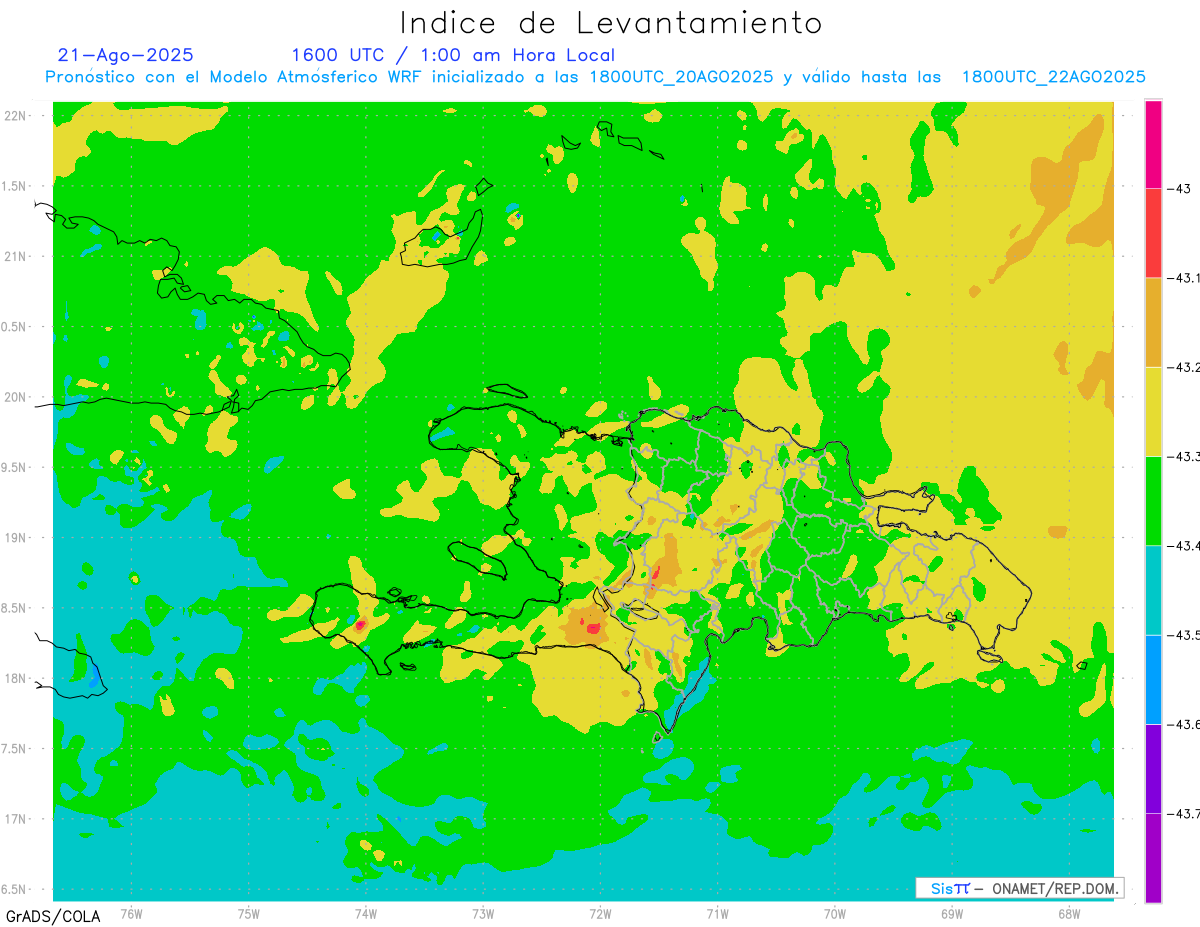
Task: Click the legend value "-43.5"
Action: 1184,634
